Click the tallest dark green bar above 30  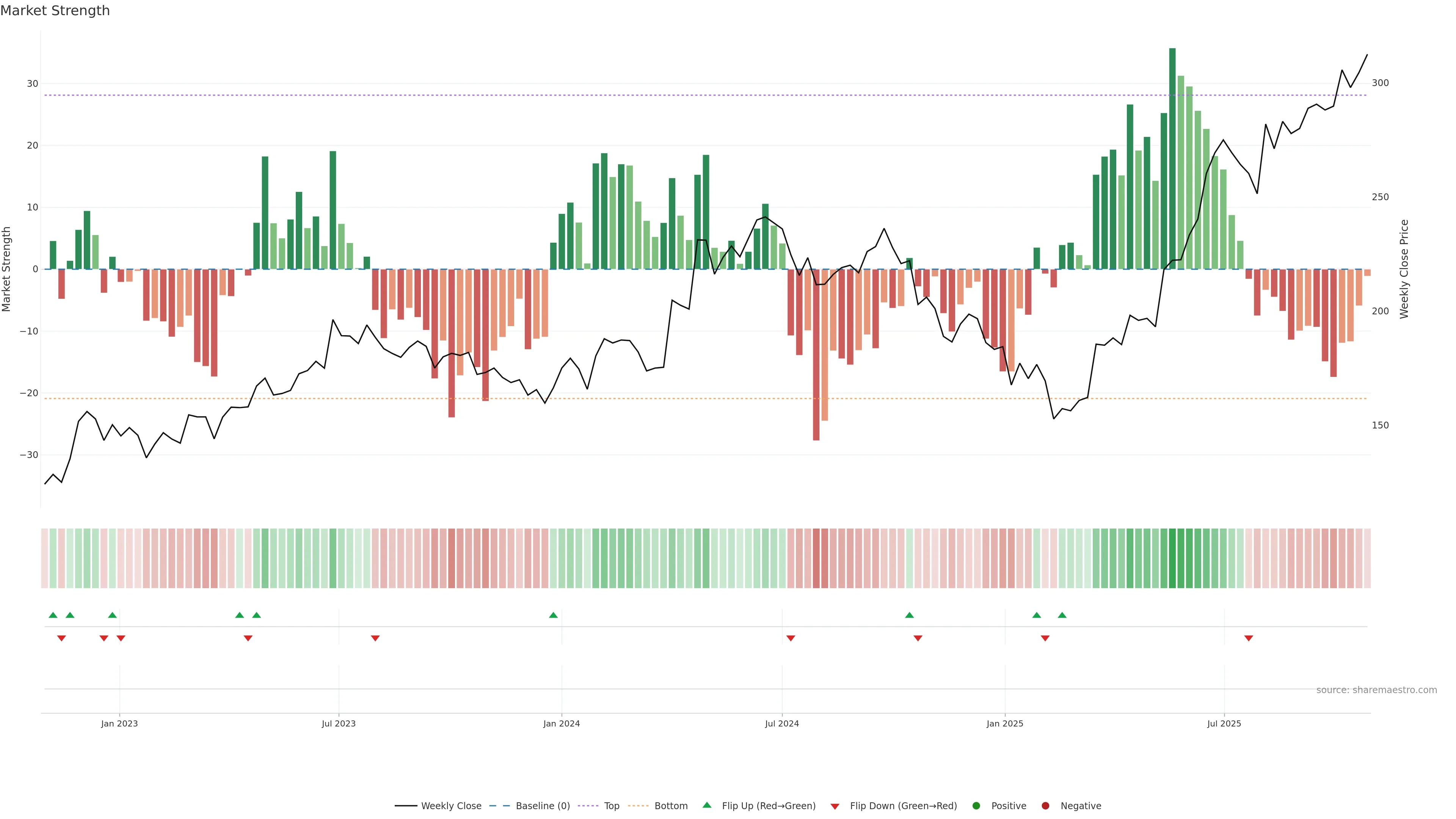pos(1172,158)
